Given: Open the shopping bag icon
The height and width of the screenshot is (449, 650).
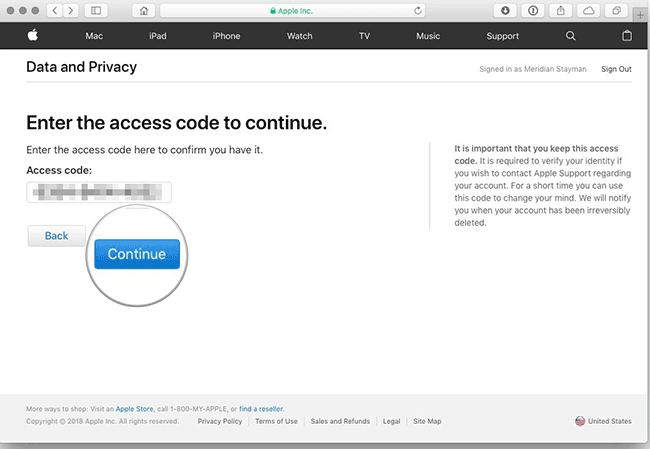Looking at the screenshot, I should tap(627, 36).
